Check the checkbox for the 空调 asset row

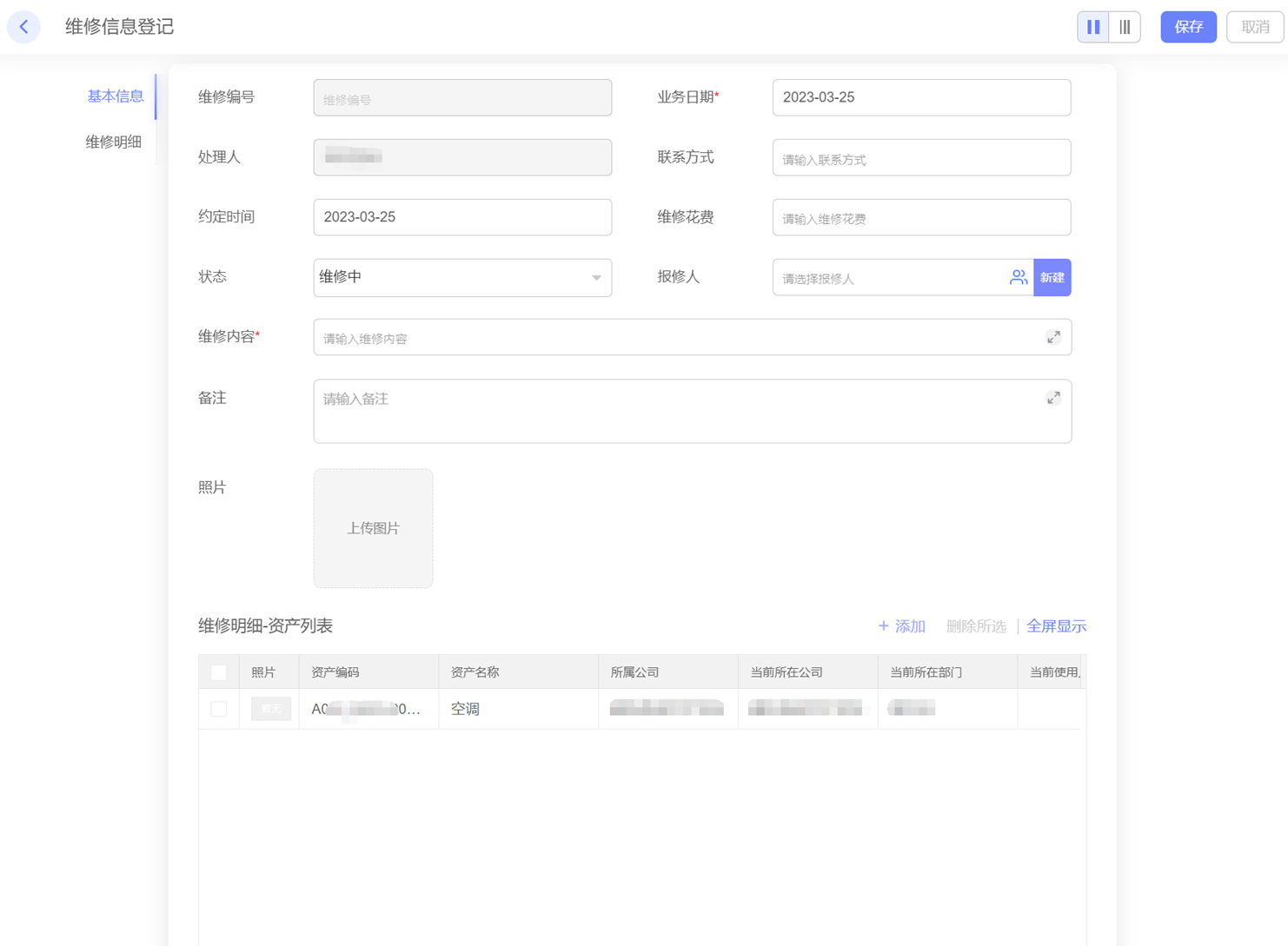tap(219, 709)
